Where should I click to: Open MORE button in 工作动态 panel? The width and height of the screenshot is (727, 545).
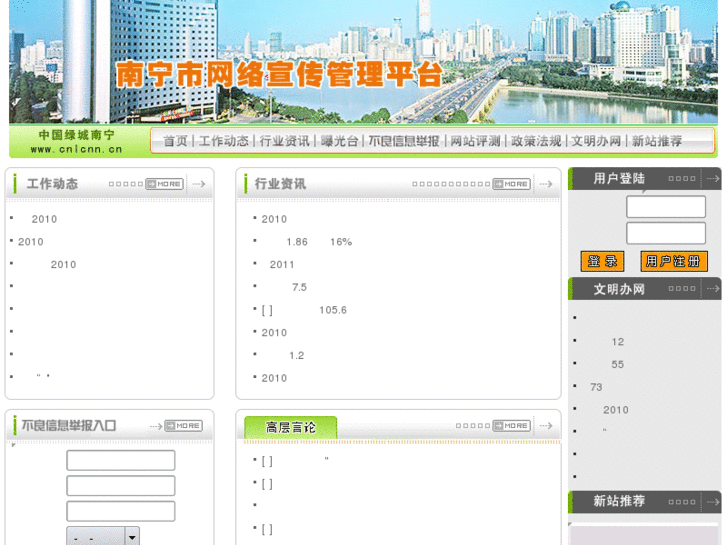pos(164,184)
